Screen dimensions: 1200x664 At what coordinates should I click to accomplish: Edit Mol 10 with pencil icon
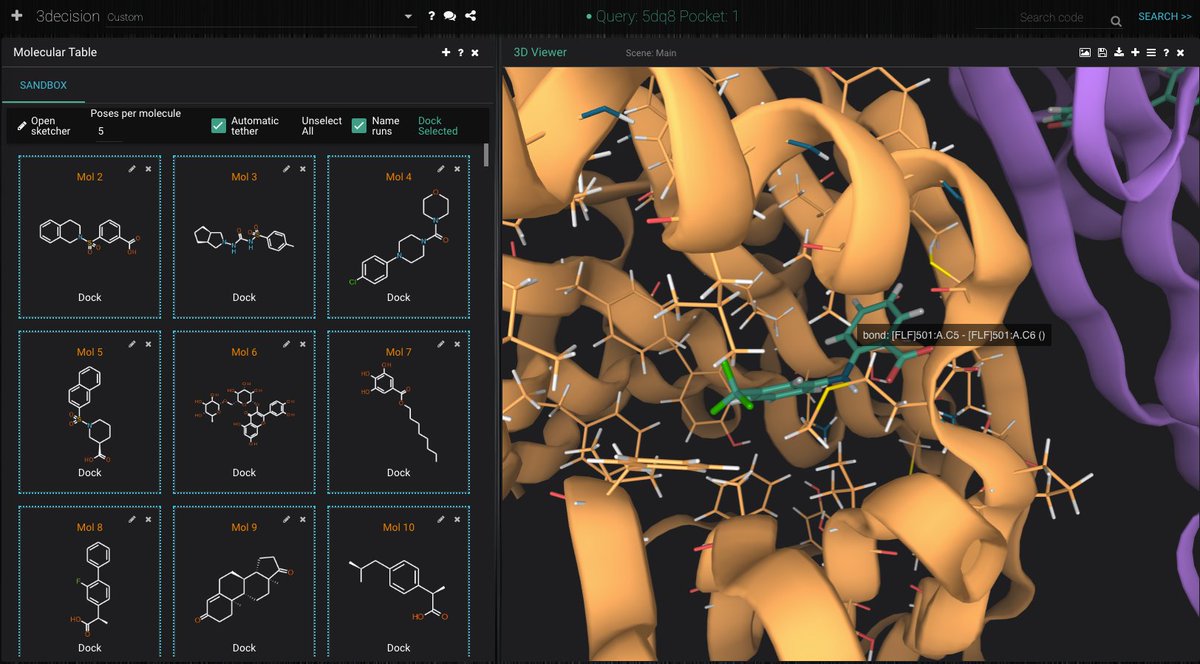(441, 519)
